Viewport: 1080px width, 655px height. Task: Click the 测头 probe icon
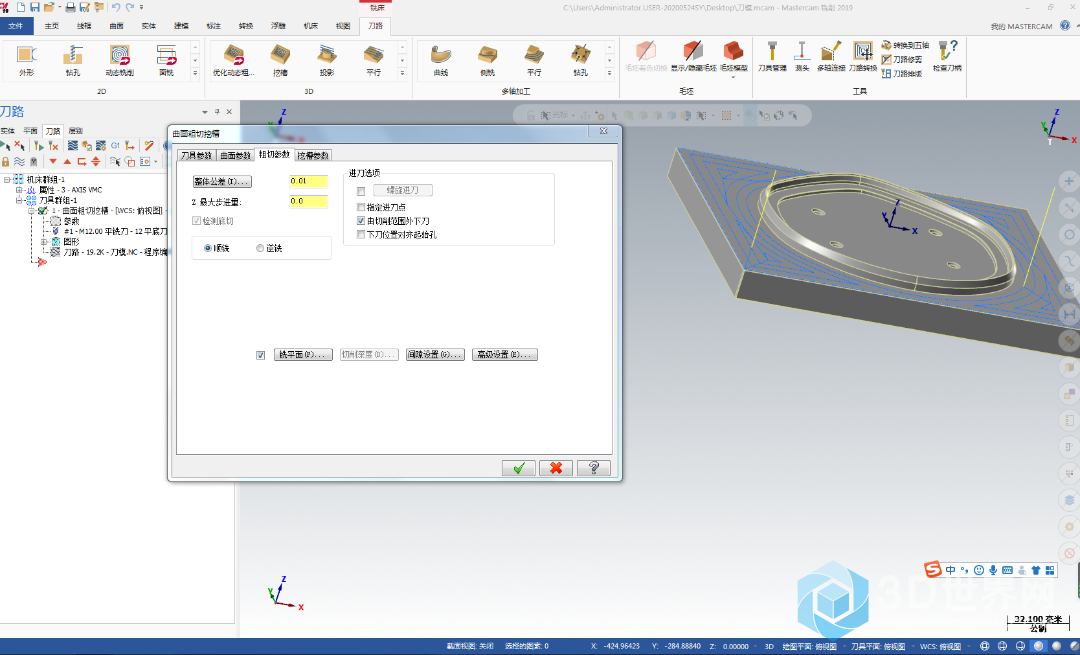801,56
